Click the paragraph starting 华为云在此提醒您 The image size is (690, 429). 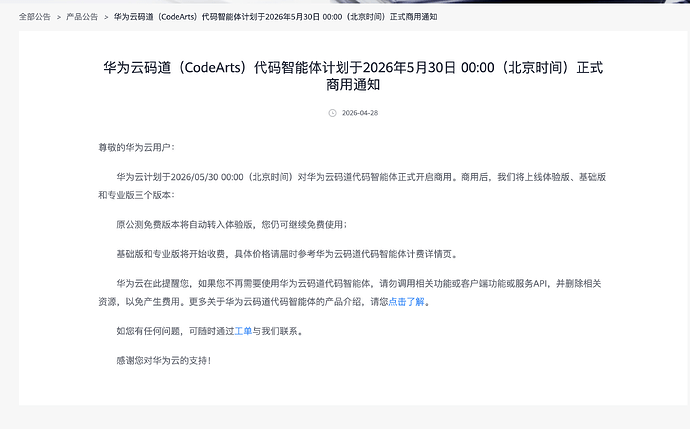pyautogui.click(x=350, y=293)
